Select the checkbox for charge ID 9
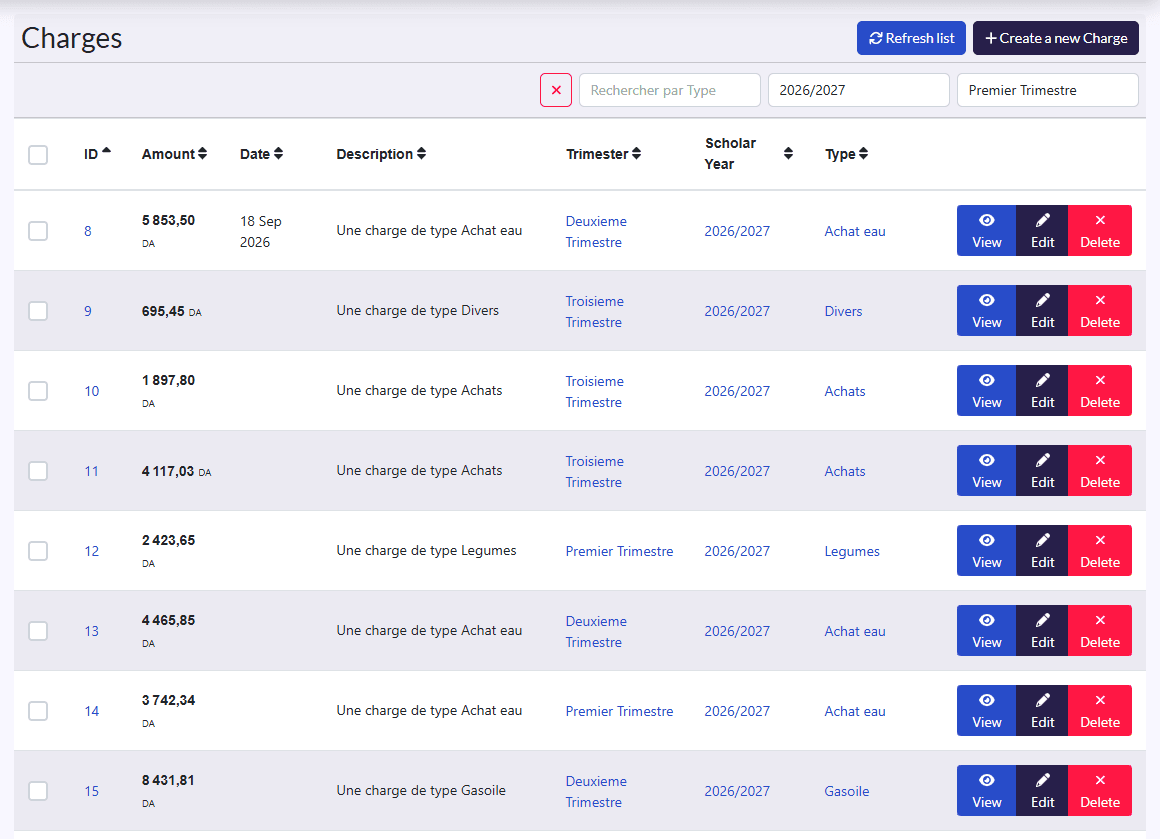 [x=38, y=311]
